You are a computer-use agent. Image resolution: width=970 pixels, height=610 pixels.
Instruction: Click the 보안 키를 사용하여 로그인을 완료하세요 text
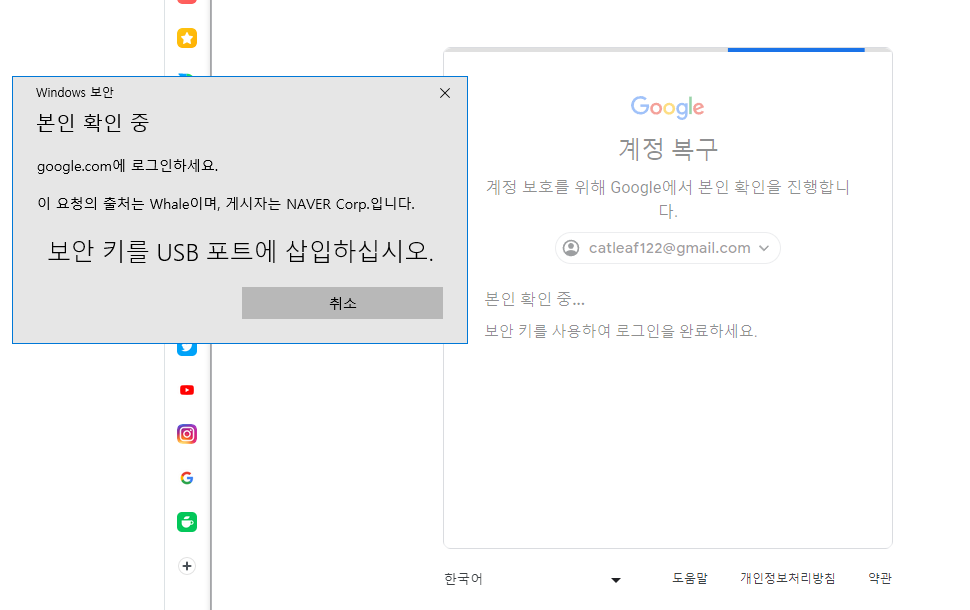[620, 331]
